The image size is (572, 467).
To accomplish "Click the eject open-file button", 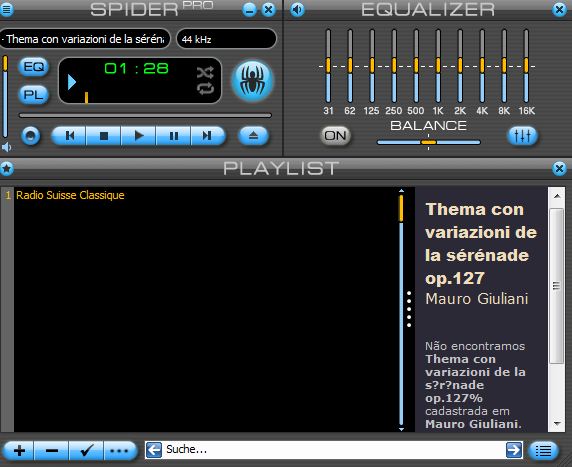I will (x=254, y=136).
